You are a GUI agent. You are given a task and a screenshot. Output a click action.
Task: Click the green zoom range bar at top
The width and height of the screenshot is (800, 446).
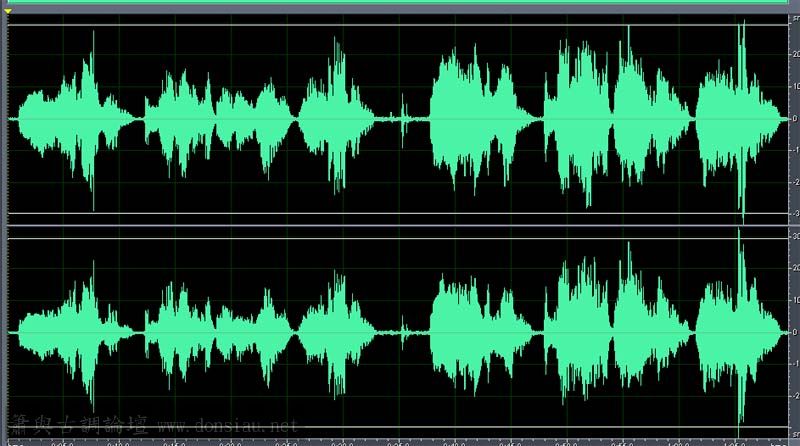pos(400,3)
